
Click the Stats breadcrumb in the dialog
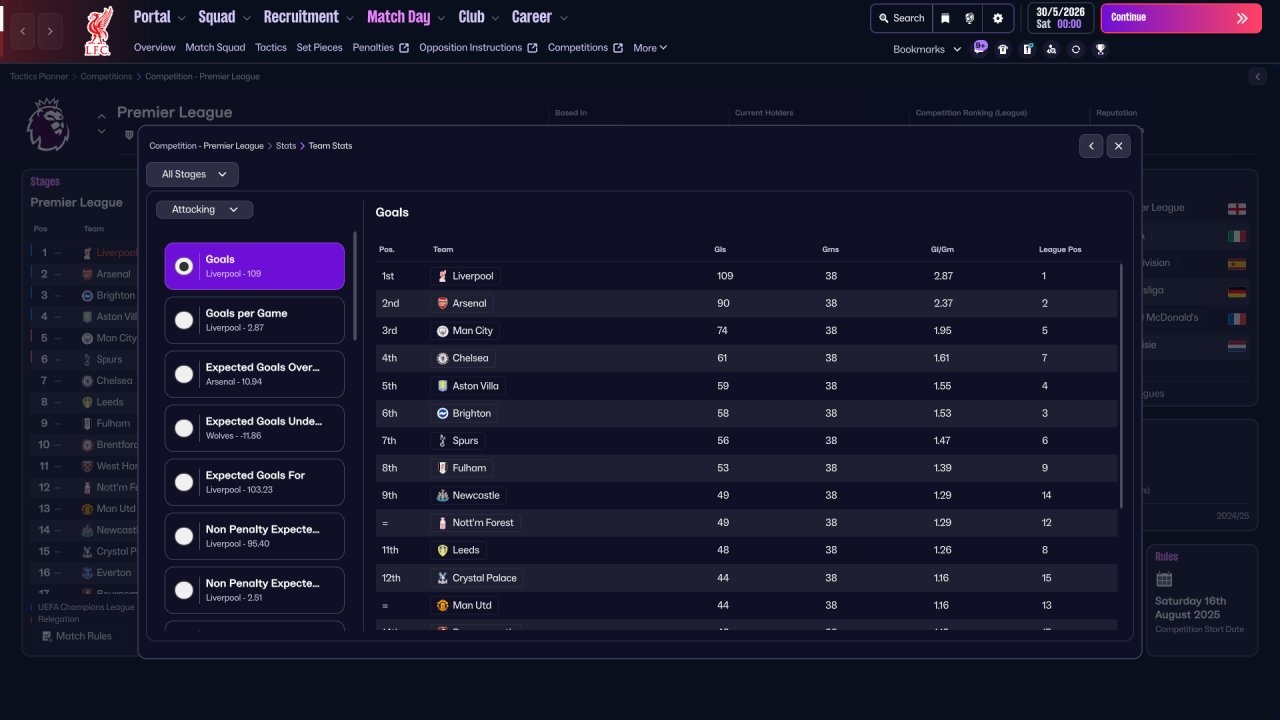click(x=286, y=146)
